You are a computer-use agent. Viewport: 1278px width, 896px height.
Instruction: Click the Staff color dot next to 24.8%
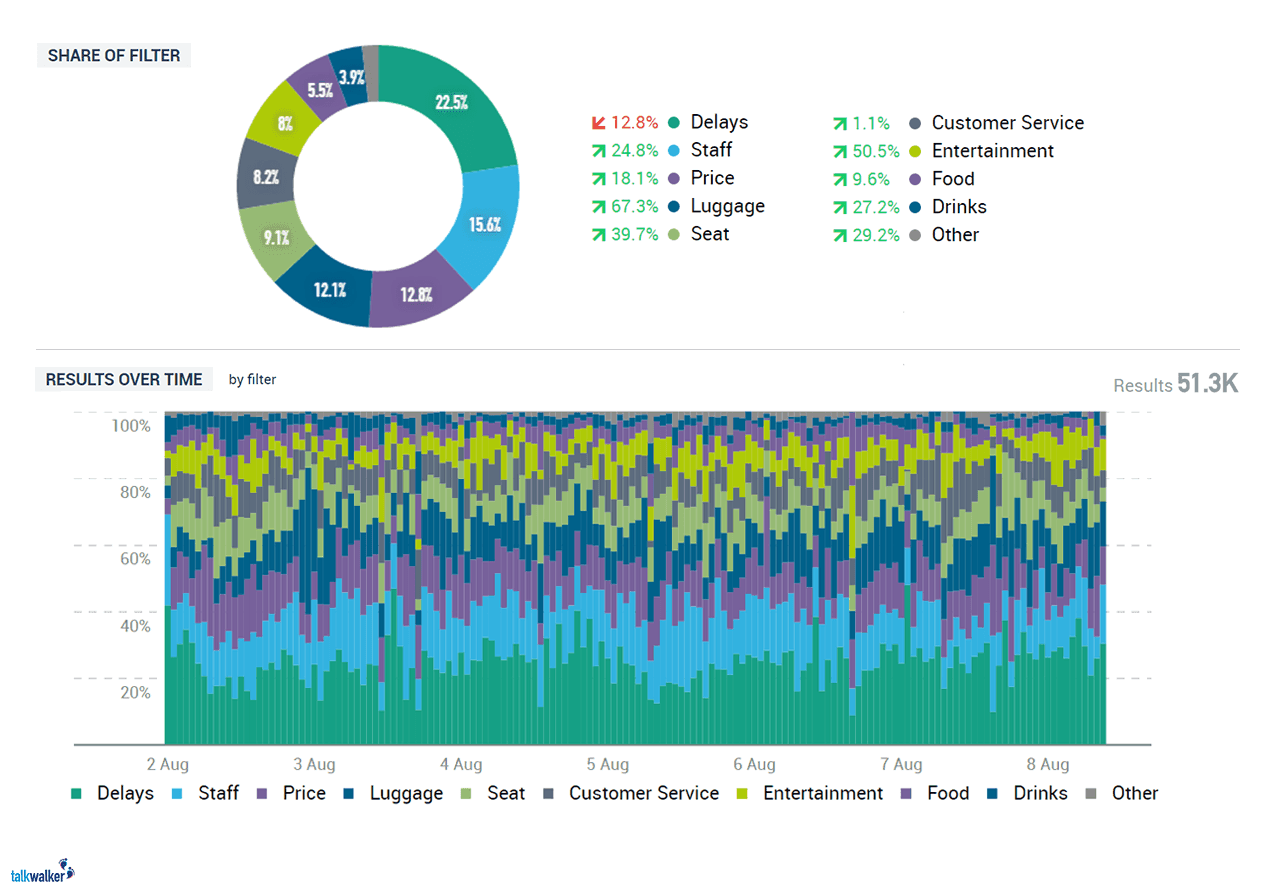point(674,150)
